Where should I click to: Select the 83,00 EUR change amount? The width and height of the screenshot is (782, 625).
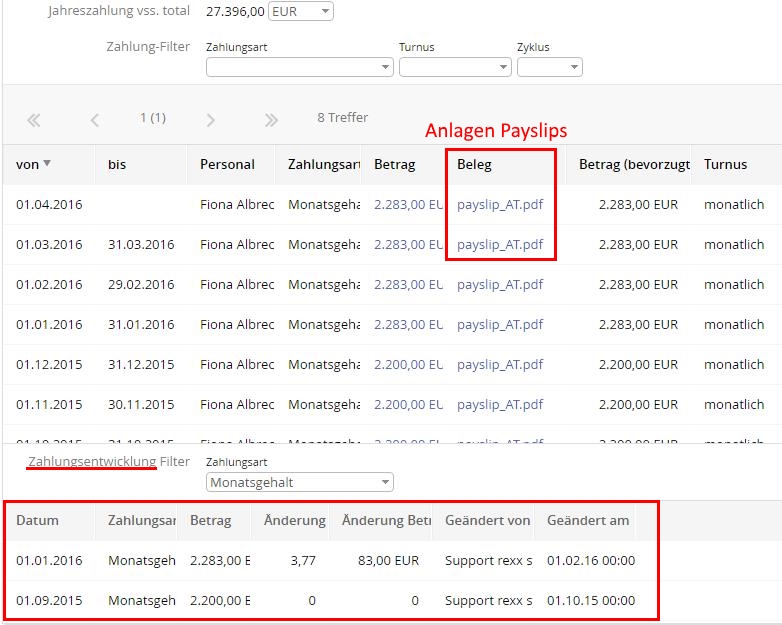pos(388,560)
